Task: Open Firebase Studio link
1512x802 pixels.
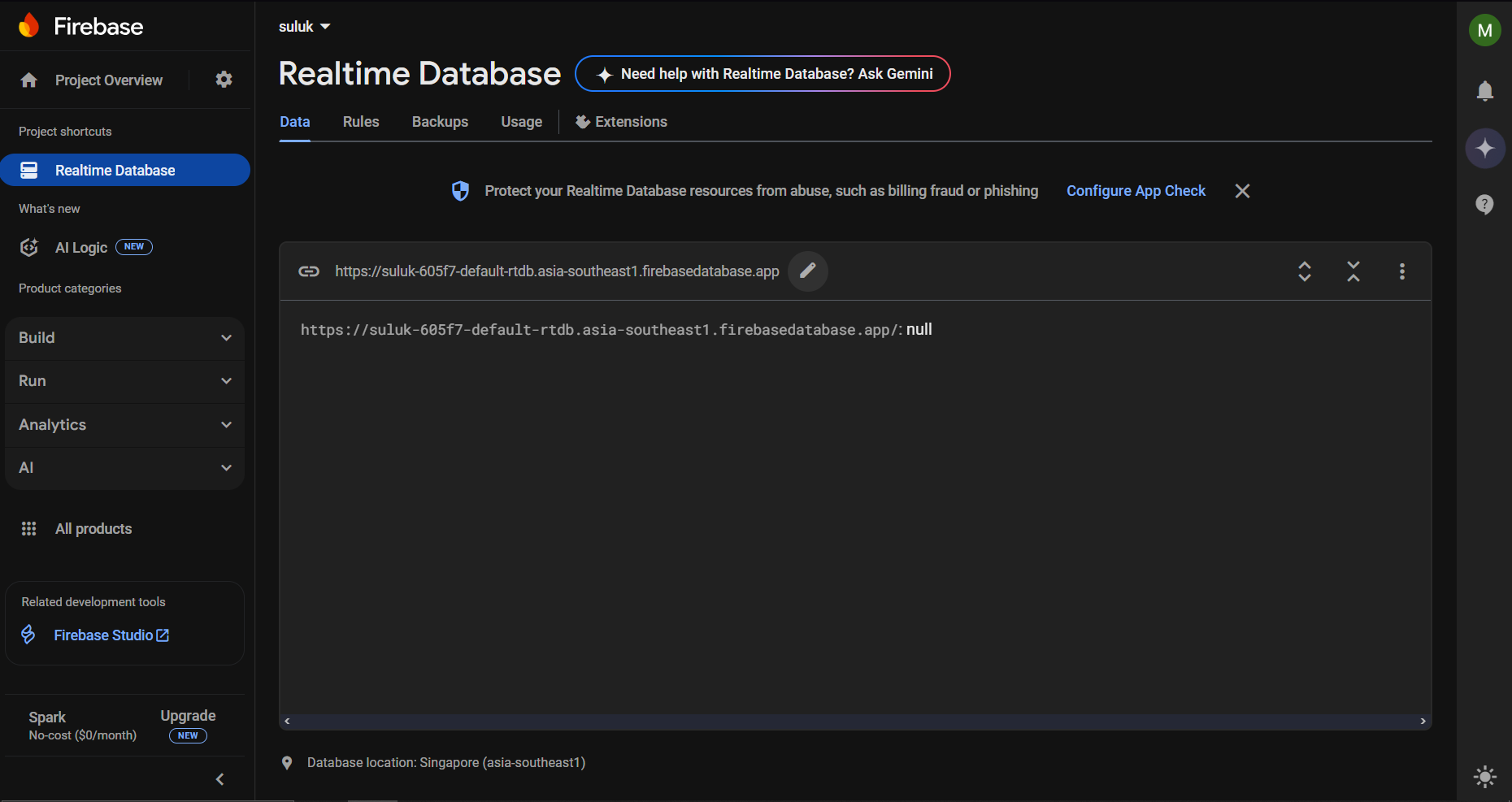Action: tap(111, 635)
